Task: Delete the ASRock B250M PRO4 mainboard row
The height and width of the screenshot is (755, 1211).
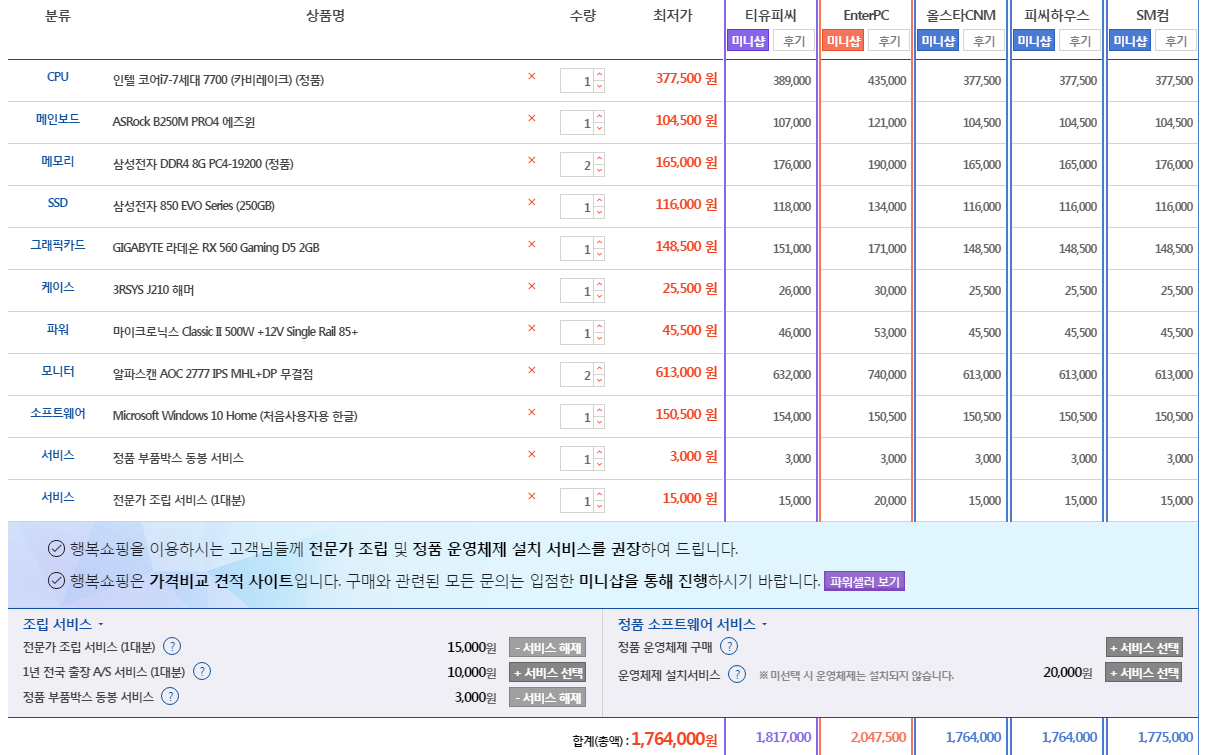Action: (531, 119)
